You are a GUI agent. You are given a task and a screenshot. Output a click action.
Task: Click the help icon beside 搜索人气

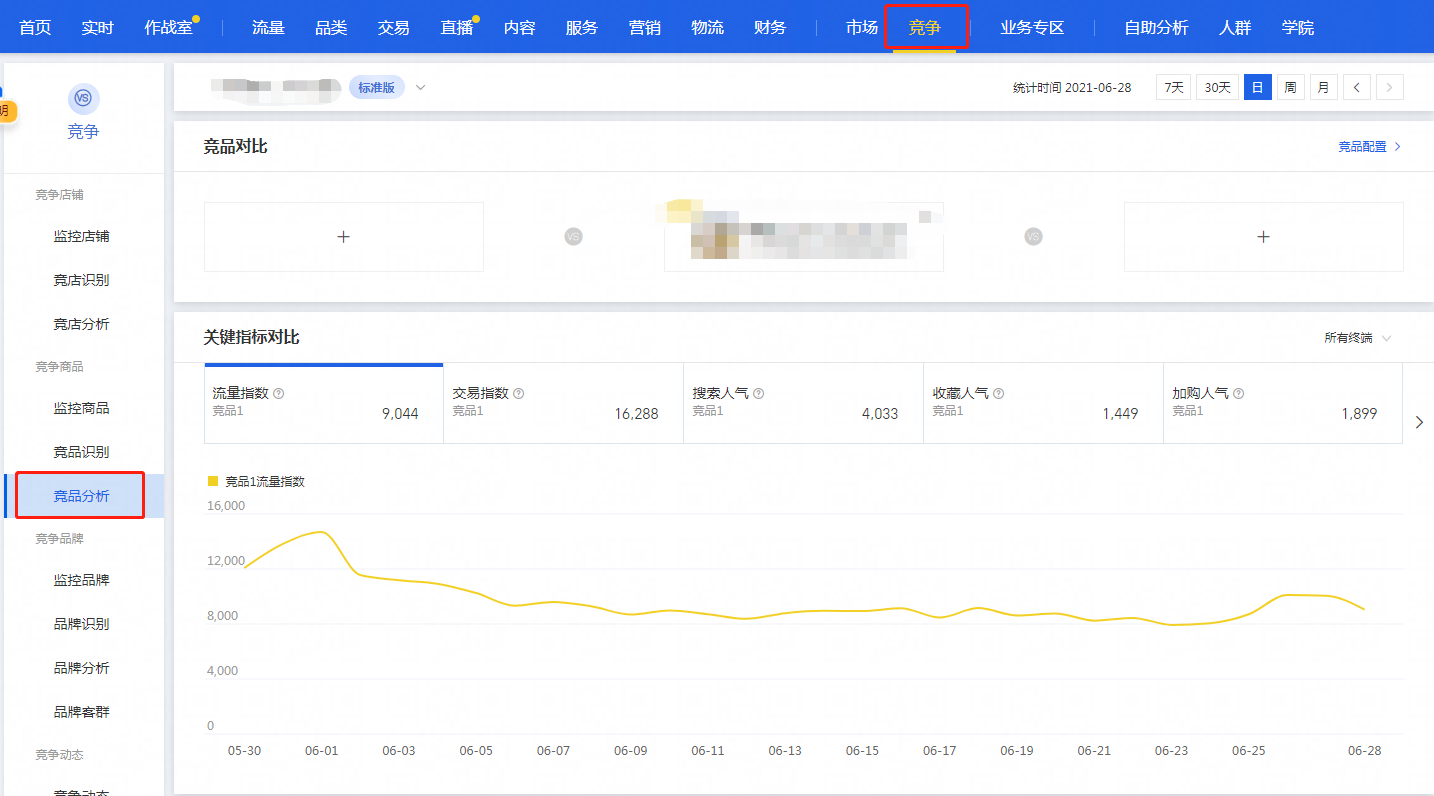point(759,394)
